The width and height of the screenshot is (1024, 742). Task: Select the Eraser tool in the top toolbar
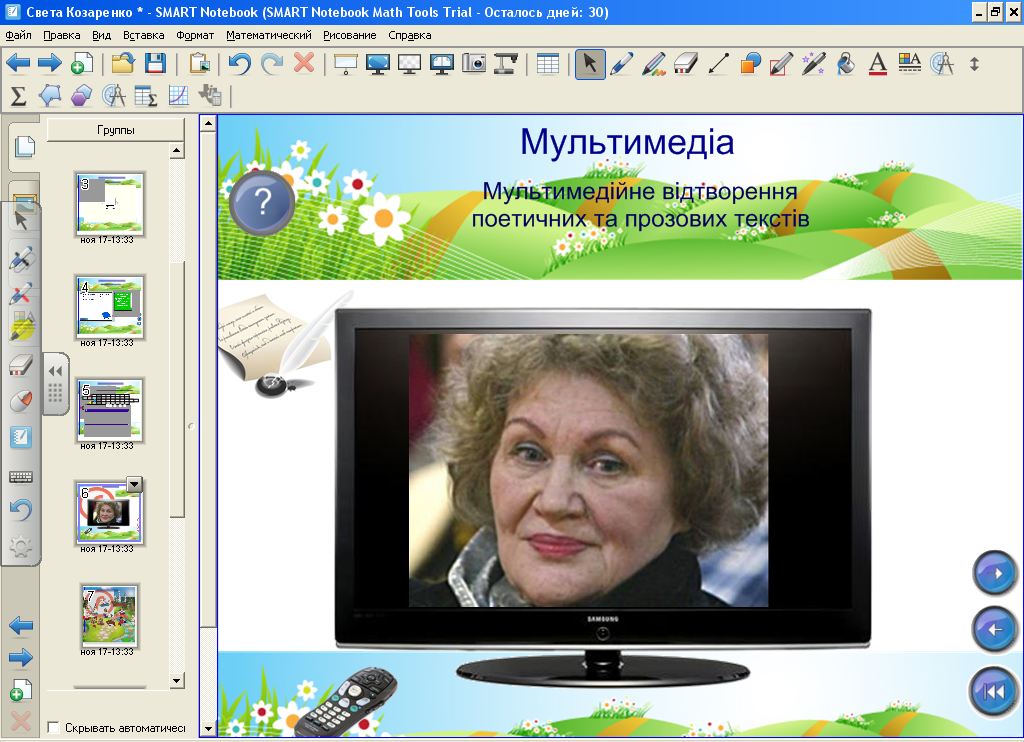click(x=686, y=64)
